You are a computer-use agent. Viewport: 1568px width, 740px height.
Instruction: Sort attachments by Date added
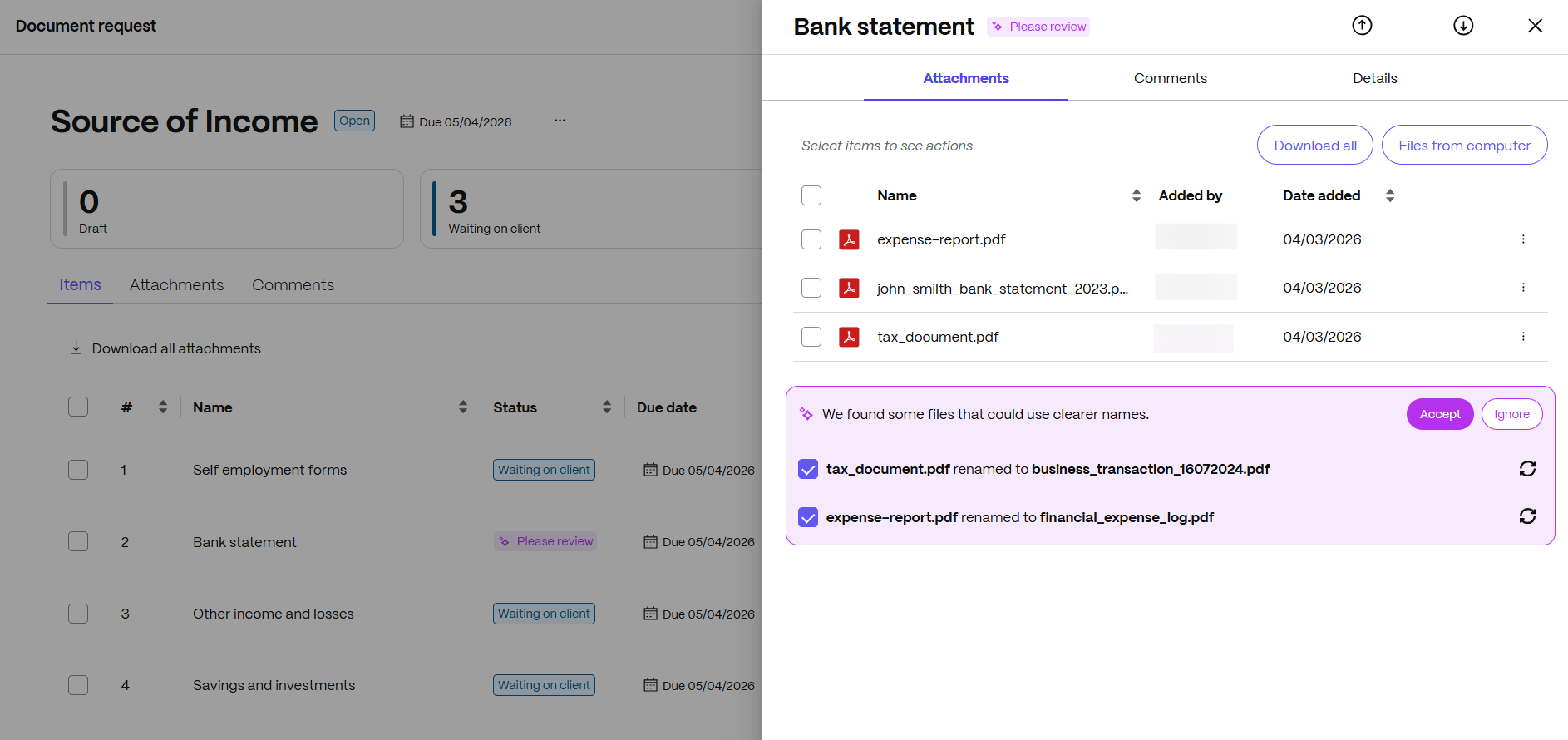coord(1389,195)
